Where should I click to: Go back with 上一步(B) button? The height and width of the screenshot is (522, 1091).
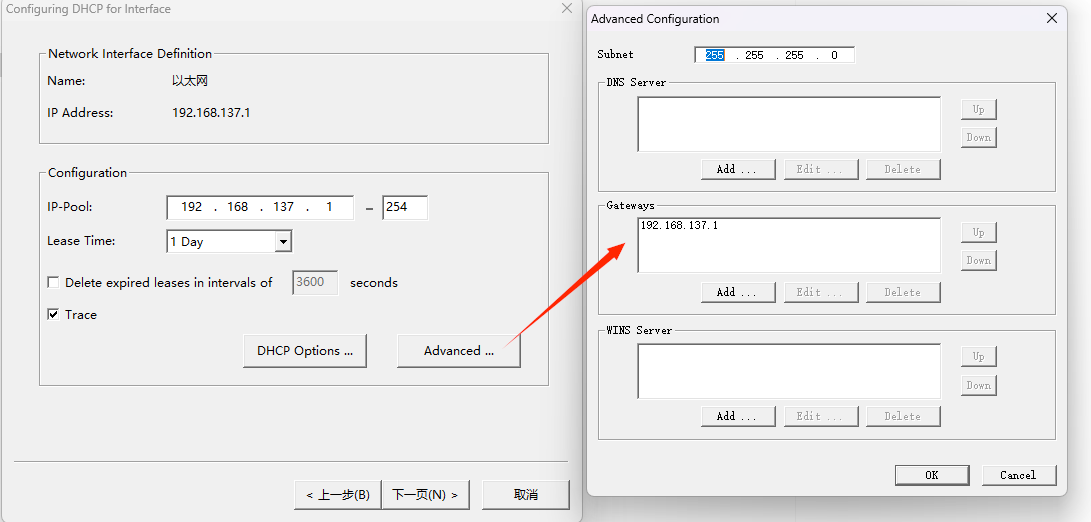pos(338,495)
